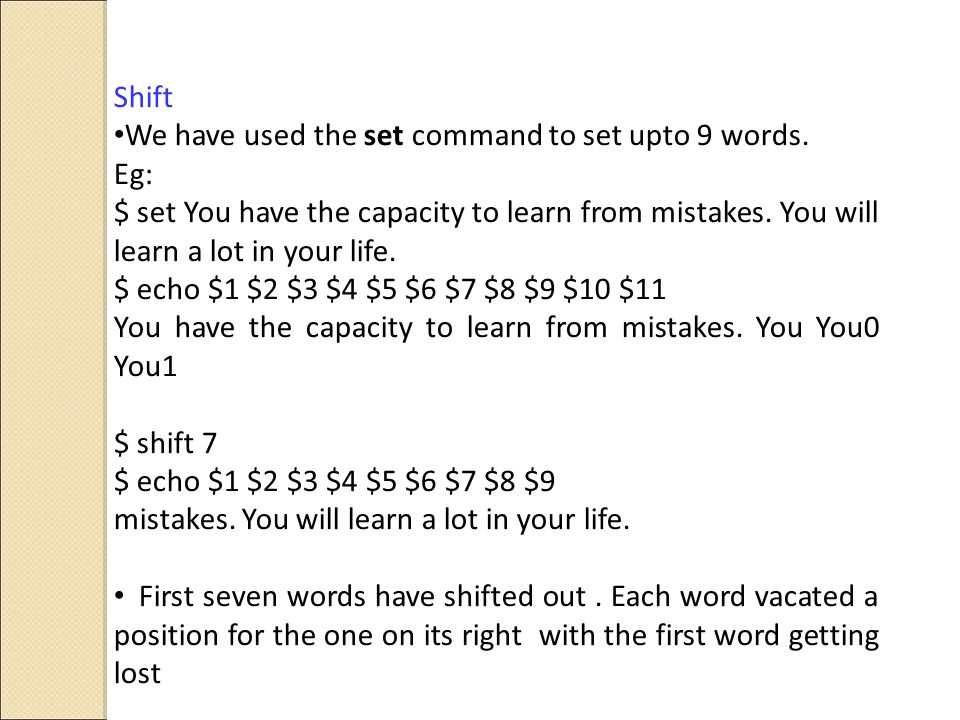960x720 pixels.
Task: Click the bullet before First seven words
Action: coord(119,596)
